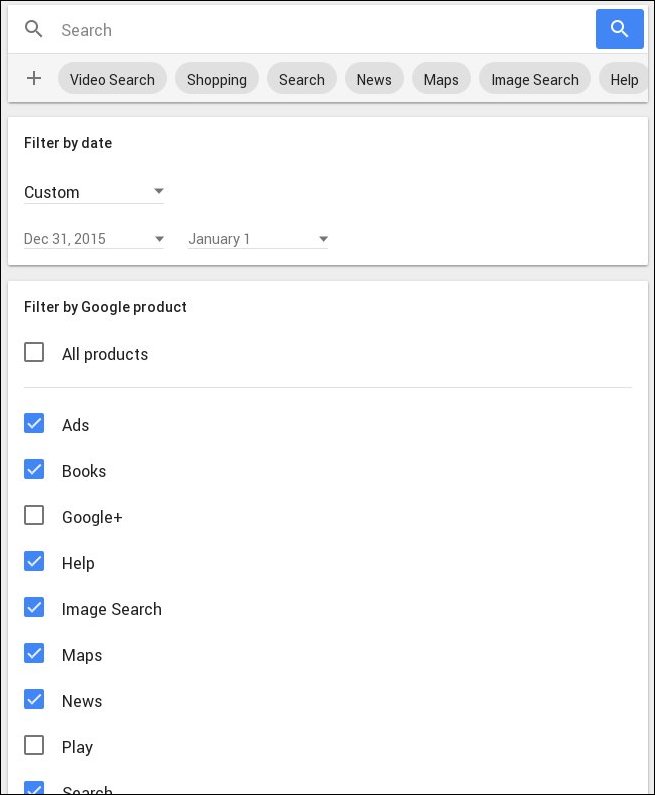The width and height of the screenshot is (655, 795).
Task: Select the Image Search chip
Action: click(x=535, y=80)
